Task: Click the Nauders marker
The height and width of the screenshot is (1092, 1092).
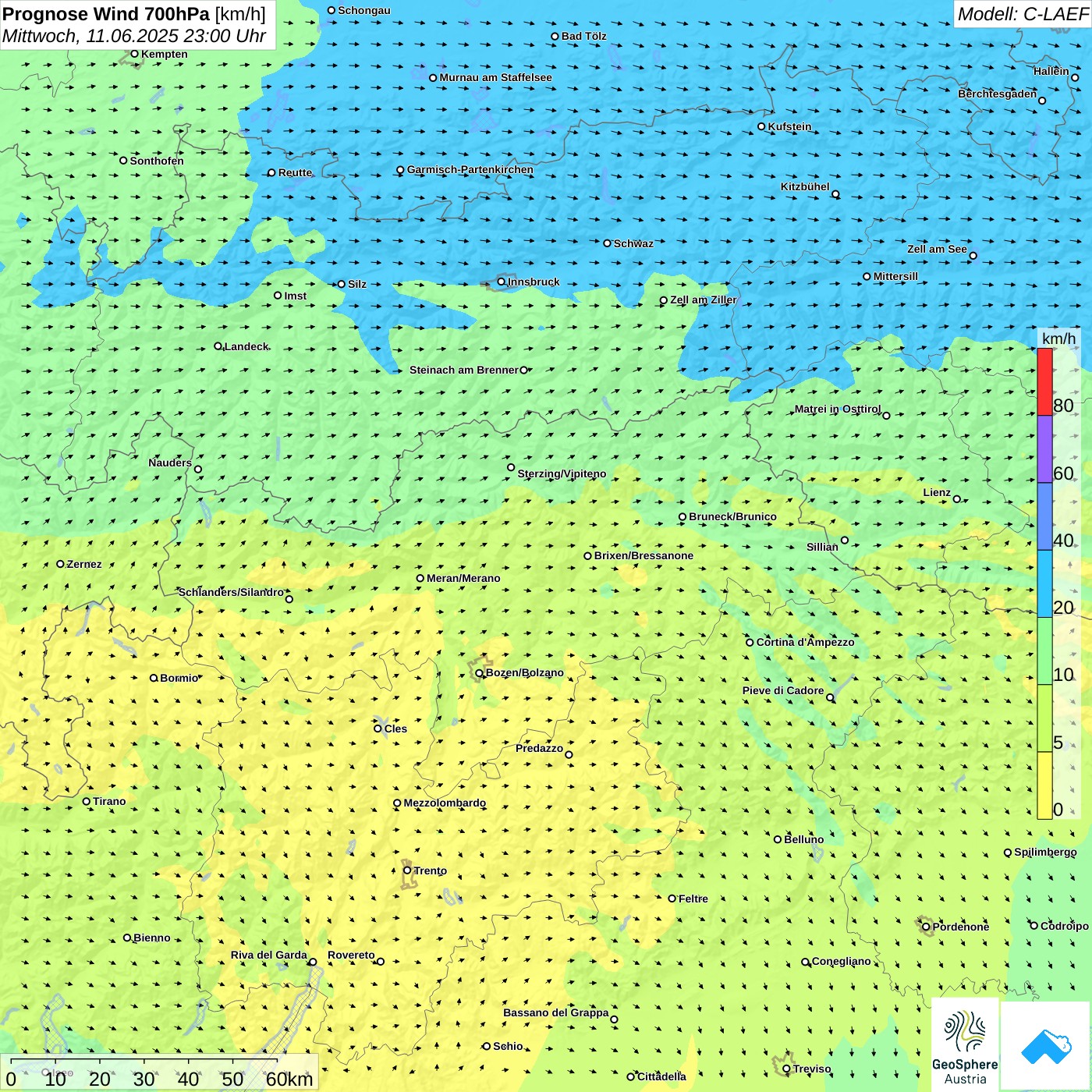Action: (x=198, y=469)
